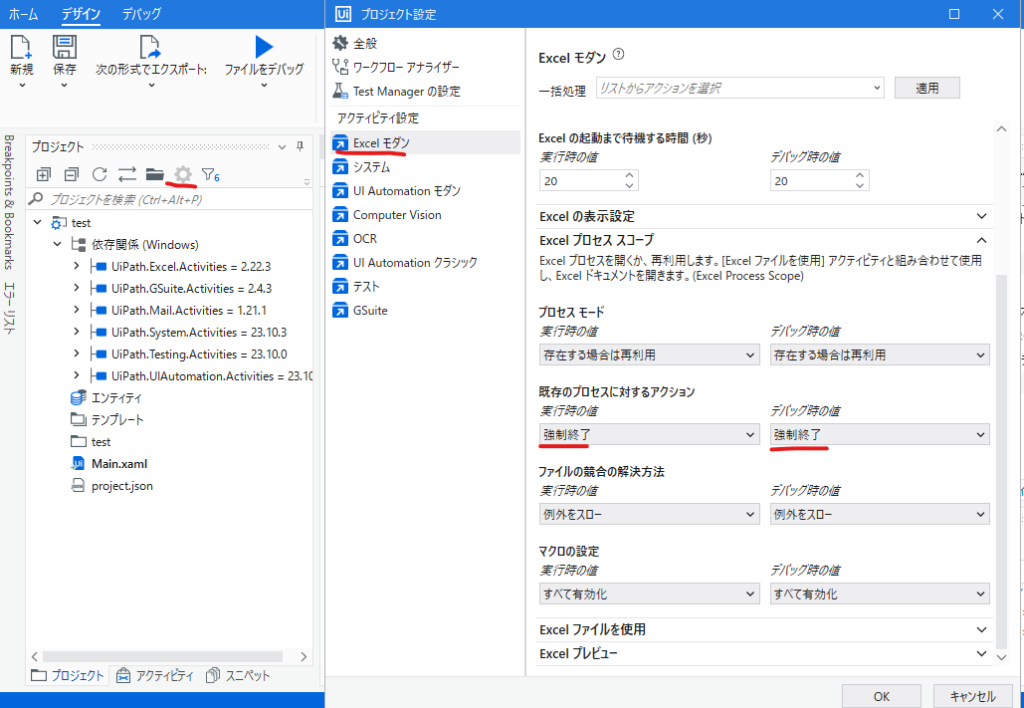Open the 一括処理 action dropdown
Viewport: 1024px width, 708px height.
tap(740, 88)
